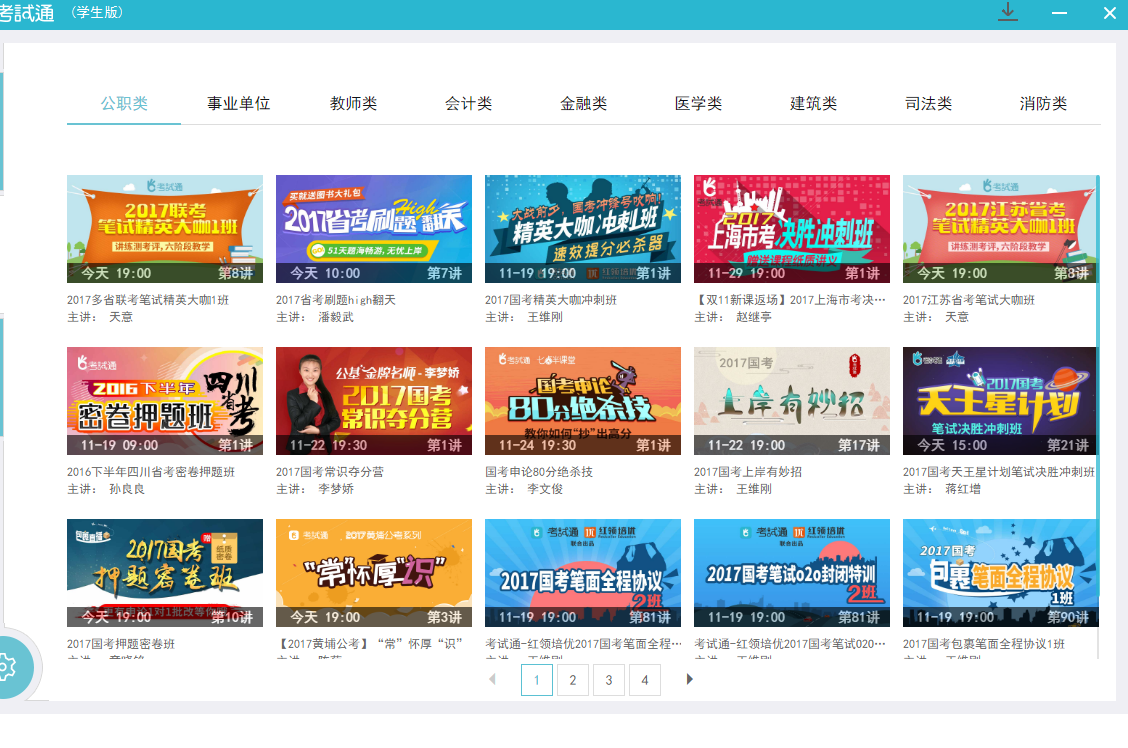Select page 3 in the pagination
The width and height of the screenshot is (1128, 748).
[608, 681]
